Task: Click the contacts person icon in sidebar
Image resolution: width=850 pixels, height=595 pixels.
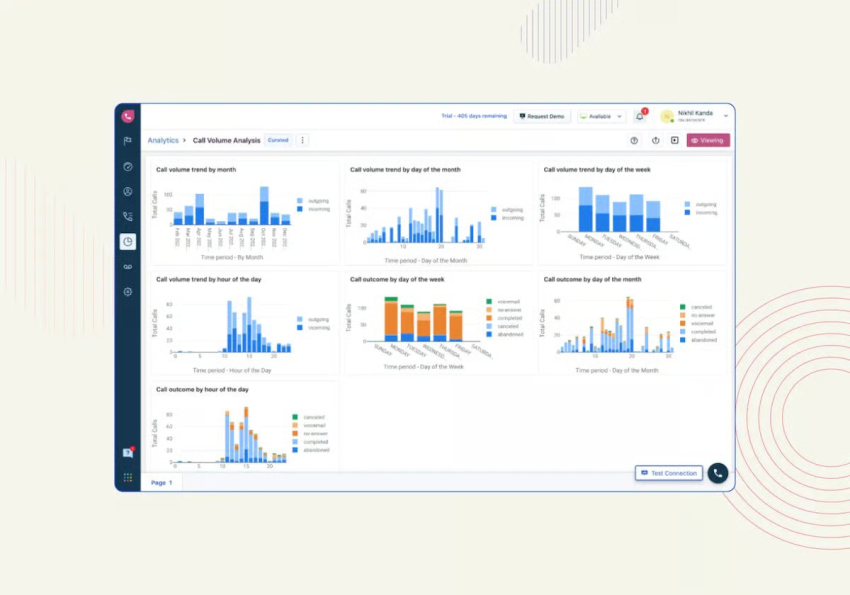Action: [128, 191]
